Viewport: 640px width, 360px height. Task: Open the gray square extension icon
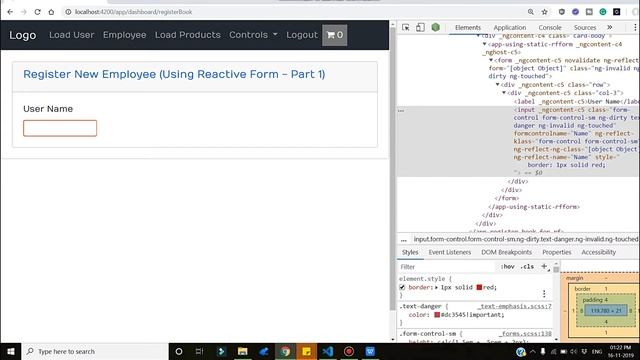(589, 12)
